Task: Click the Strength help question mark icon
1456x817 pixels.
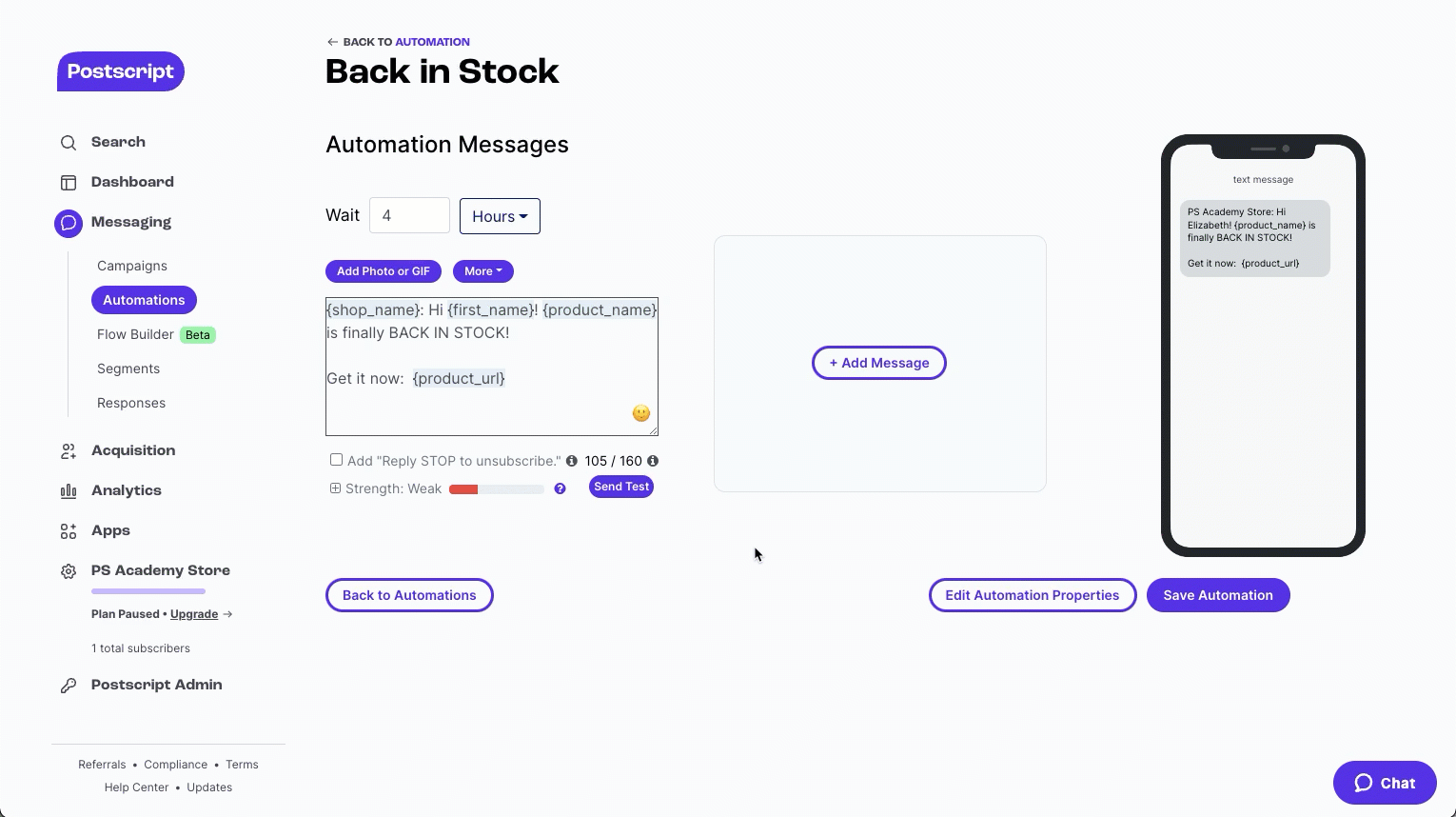Action: pyautogui.click(x=561, y=488)
